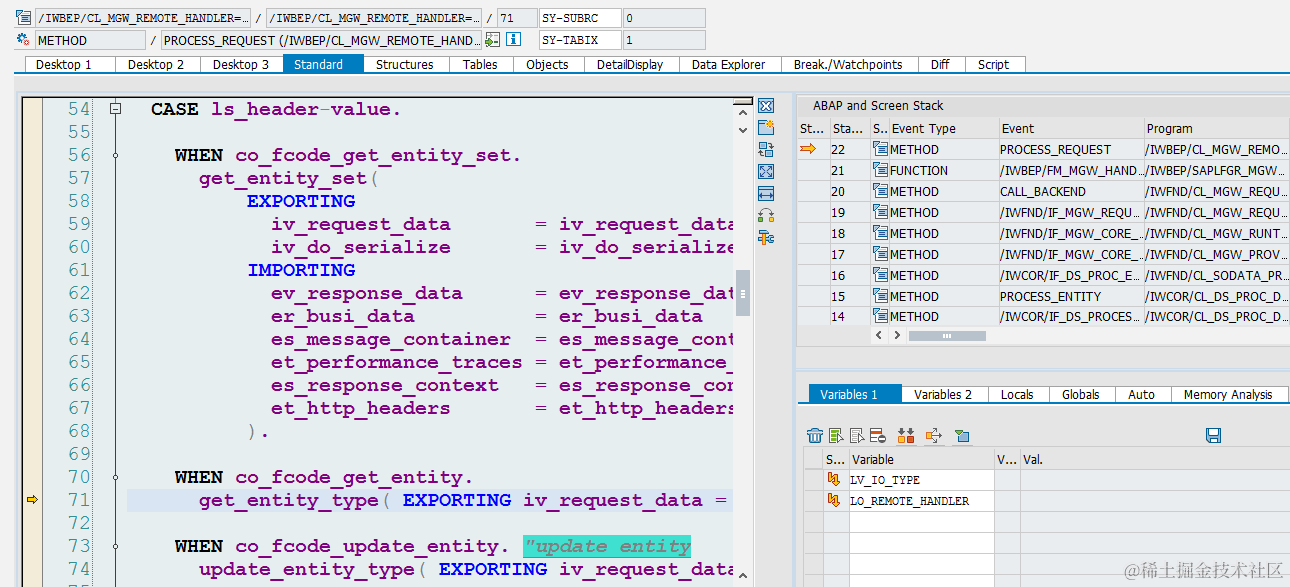Image resolution: width=1290 pixels, height=587 pixels.
Task: Click the stack table horizontal scrollbar thumb
Action: [947, 335]
